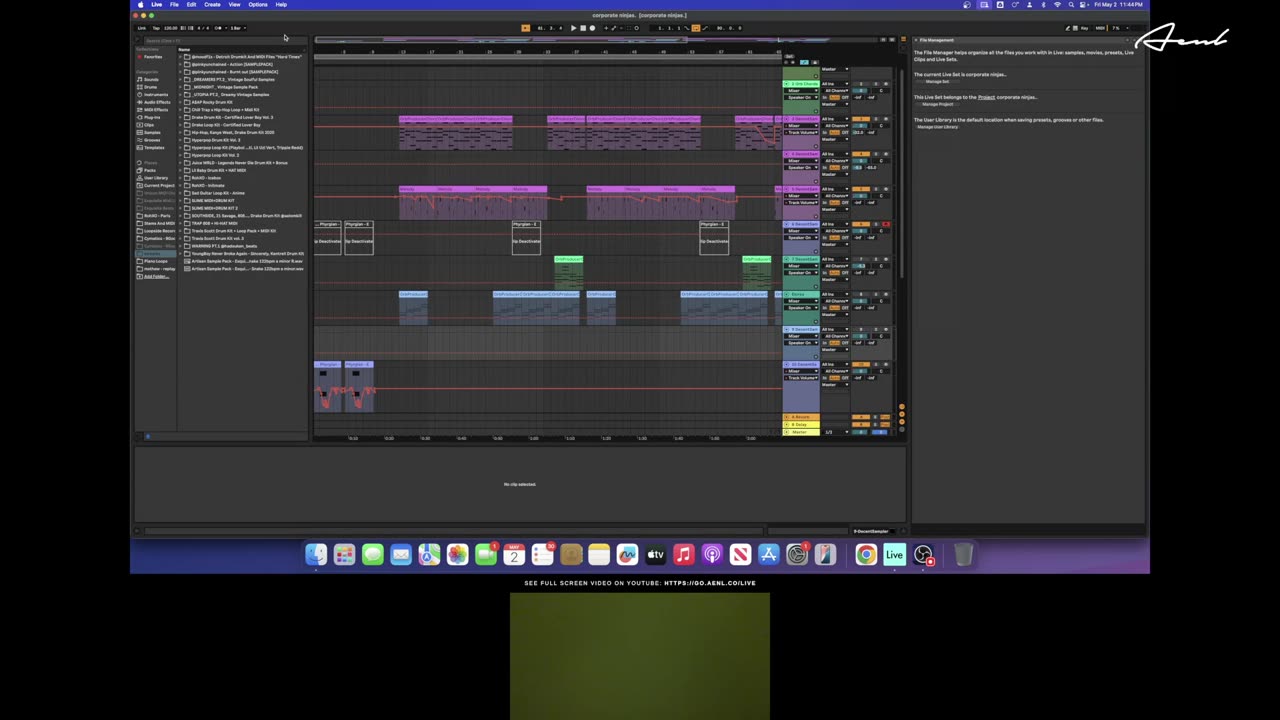
Task: Expand the TRAP 808 + HI-HAT MIDI folder
Action: pos(182,223)
